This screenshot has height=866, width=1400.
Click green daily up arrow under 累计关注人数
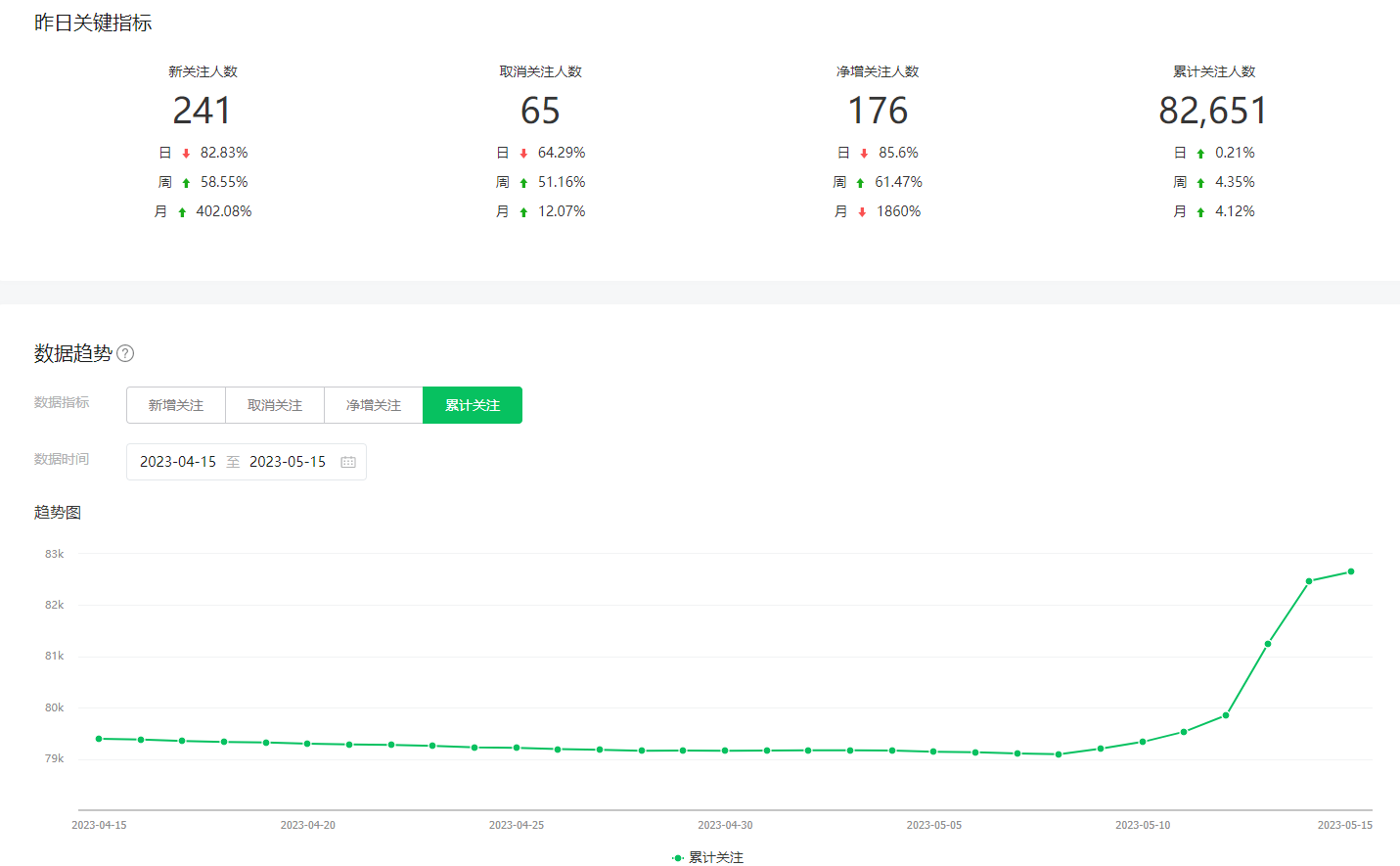tap(1200, 154)
